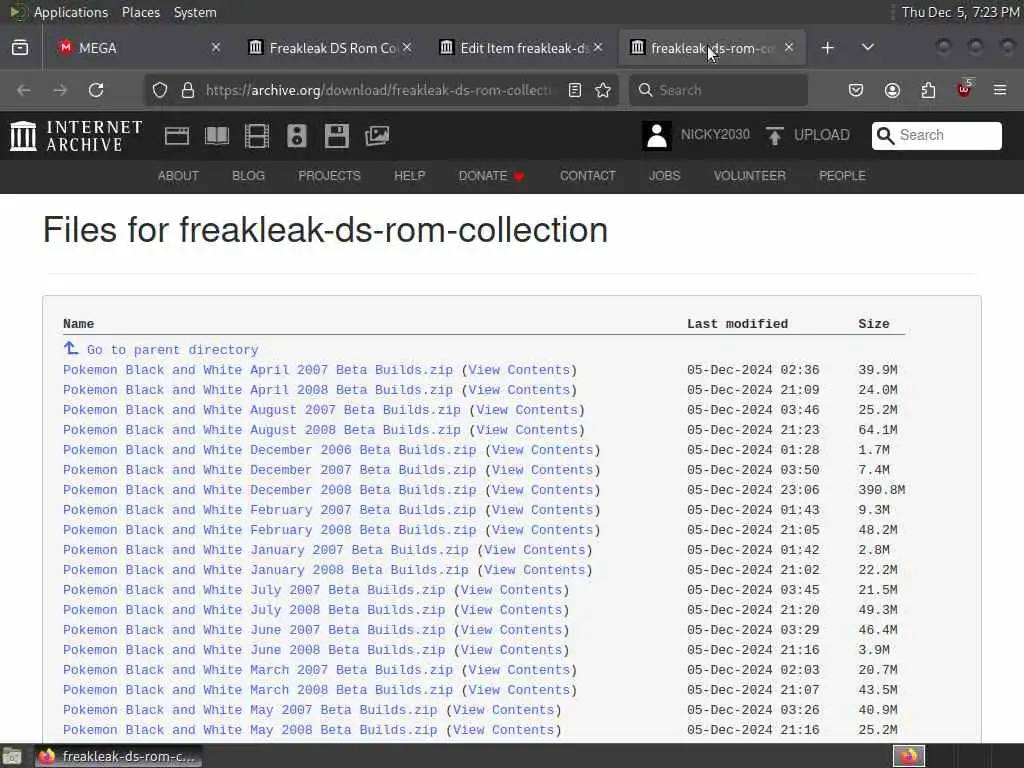Viewport: 1024px width, 768px height.
Task: Click the Firefox toolbar search box
Action: point(718,89)
